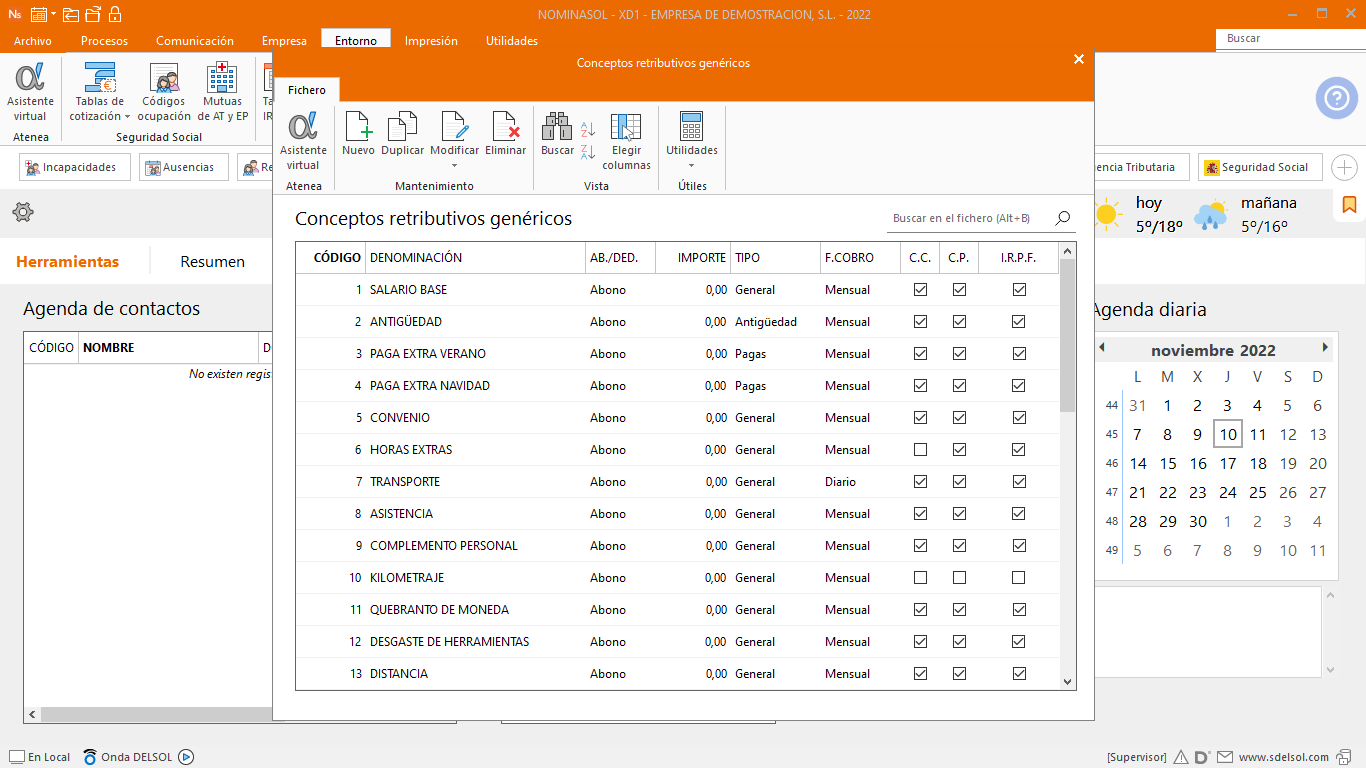Click the help question mark icon
1366x768 pixels.
pos(1336,98)
